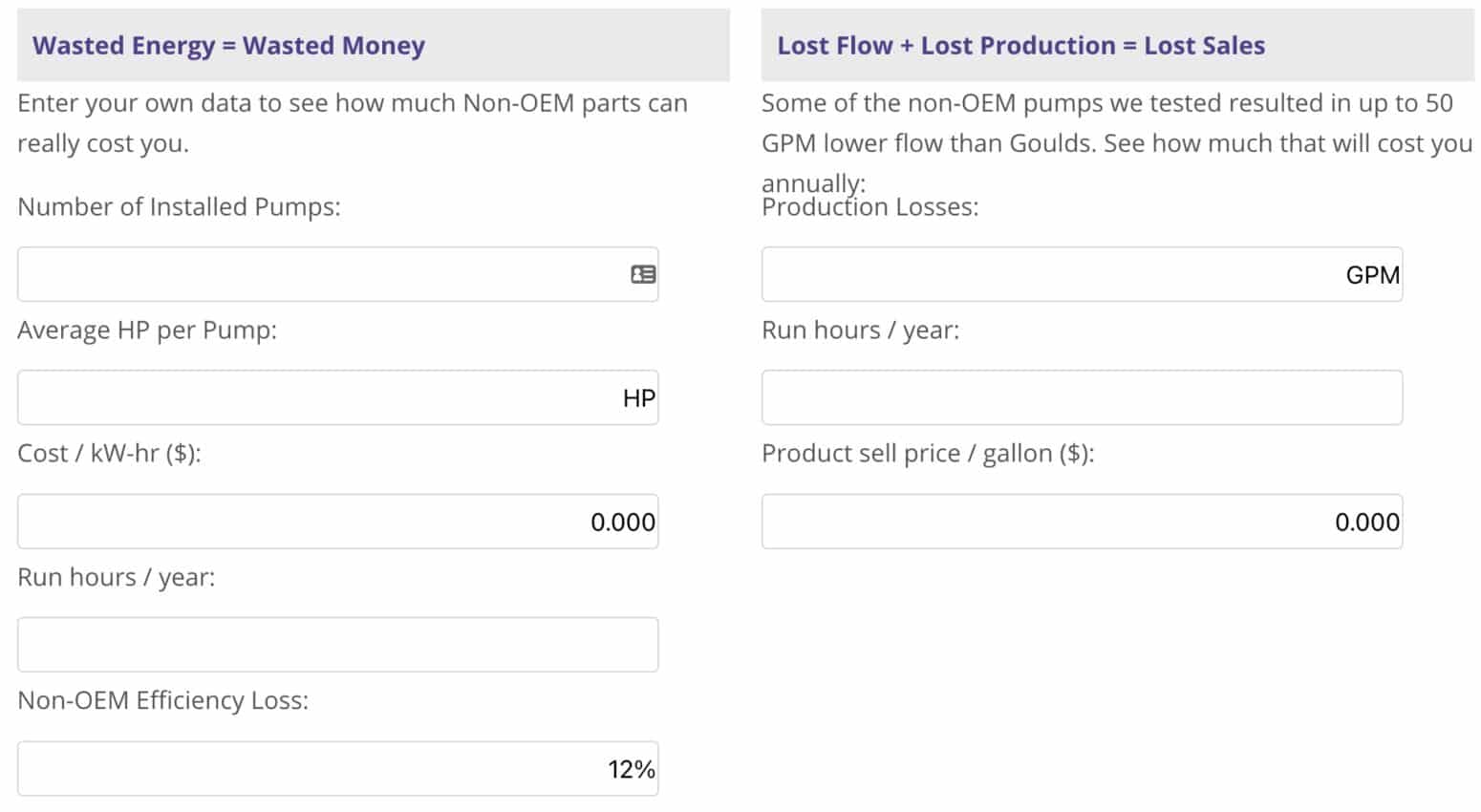Click the Average HP per Pump label
This screenshot has width=1481, height=812.
click(147, 331)
